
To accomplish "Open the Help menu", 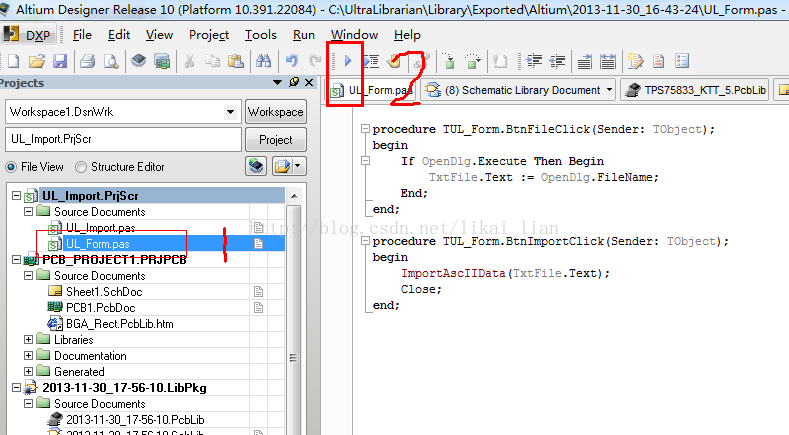I will 407,35.
